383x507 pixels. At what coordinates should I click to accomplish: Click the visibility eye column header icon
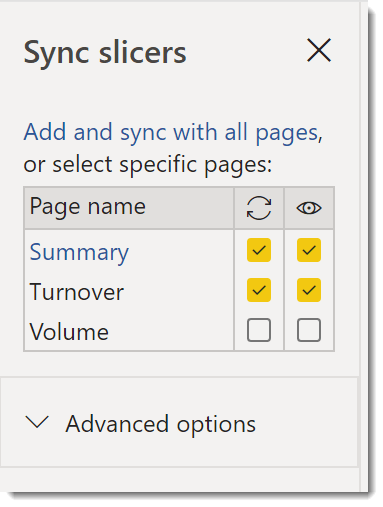(309, 208)
